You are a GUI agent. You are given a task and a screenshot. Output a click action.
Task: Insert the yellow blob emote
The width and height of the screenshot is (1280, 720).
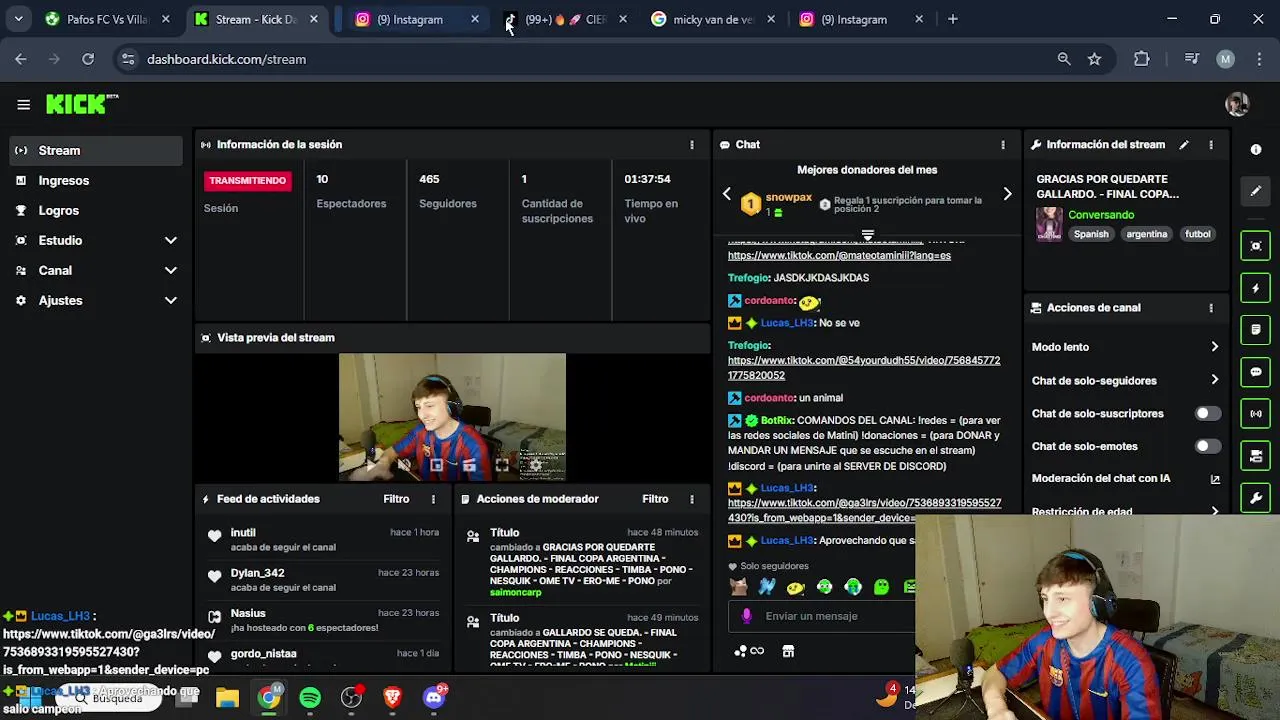[x=796, y=587]
